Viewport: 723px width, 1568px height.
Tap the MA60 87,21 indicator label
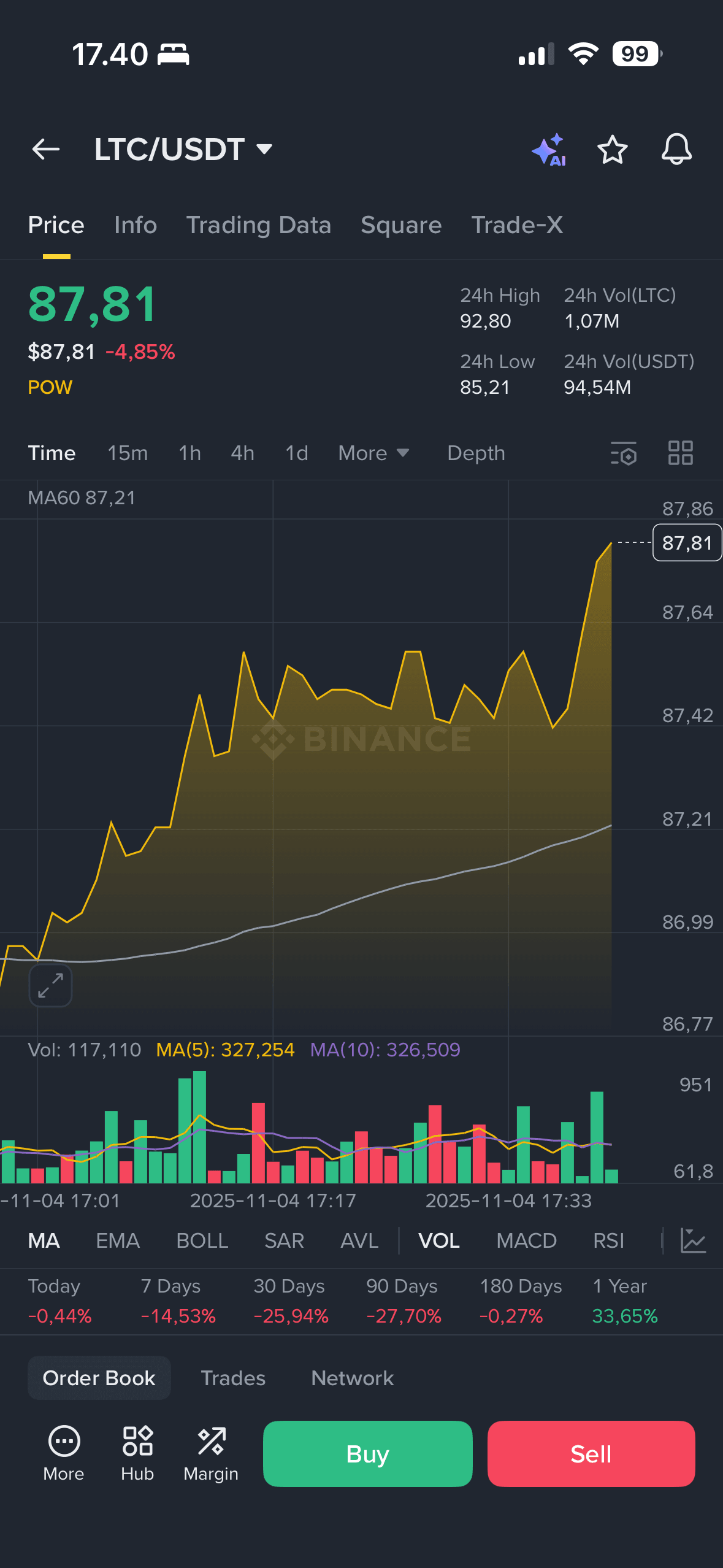click(82, 498)
